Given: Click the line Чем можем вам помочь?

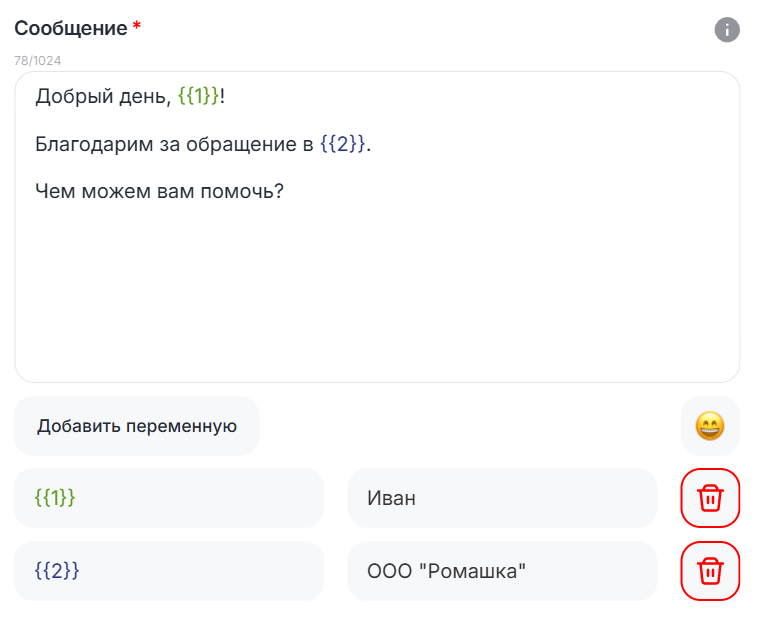Looking at the screenshot, I should point(159,190).
